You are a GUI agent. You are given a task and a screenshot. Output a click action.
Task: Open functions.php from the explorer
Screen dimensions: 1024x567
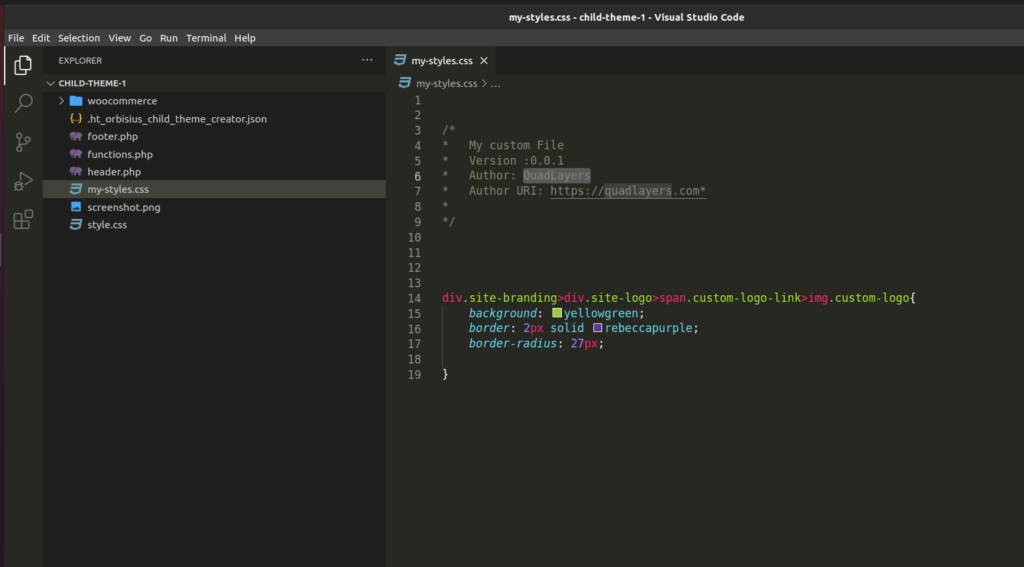pos(120,154)
